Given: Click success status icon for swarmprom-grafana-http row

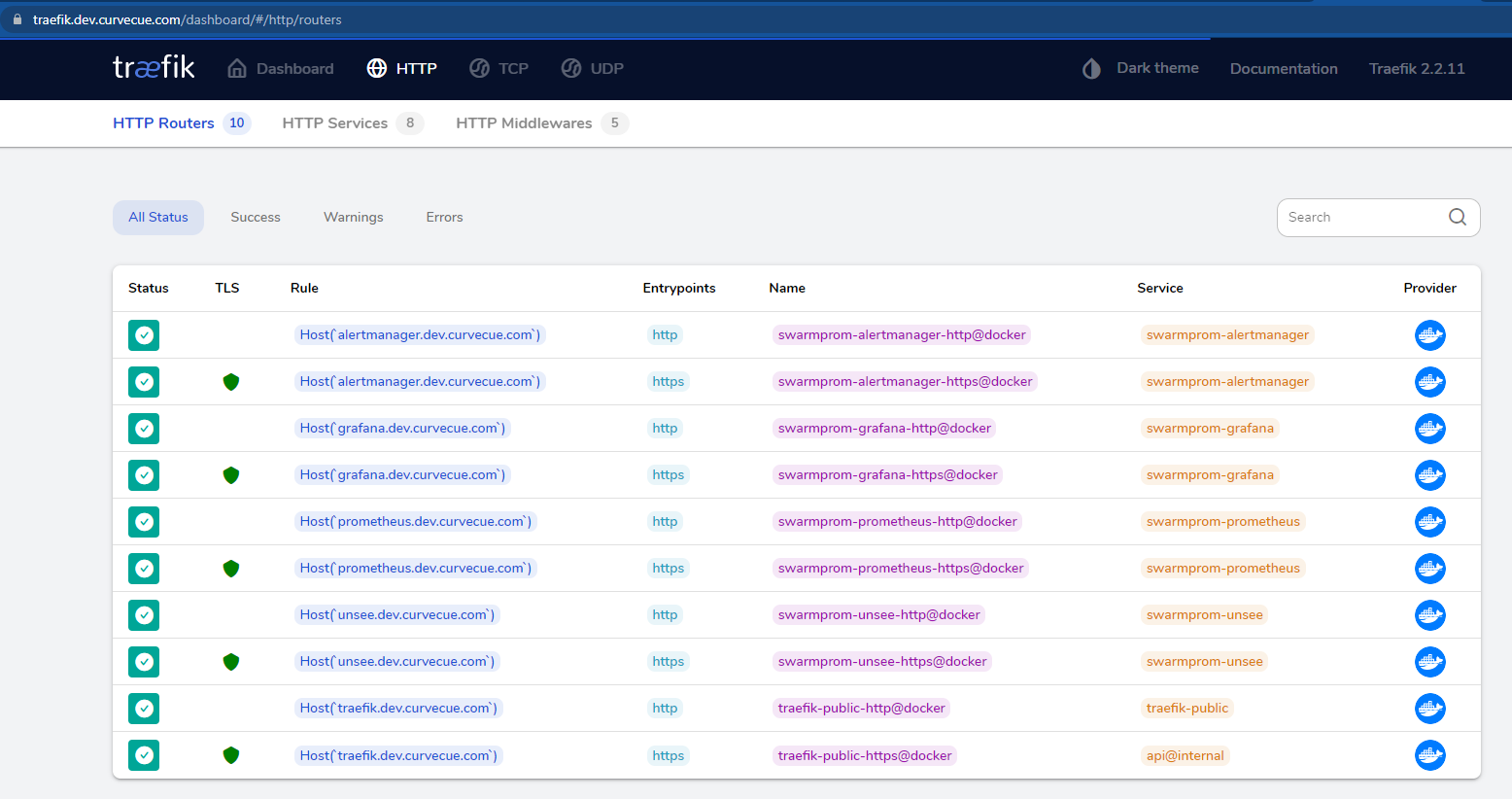Looking at the screenshot, I should pyautogui.click(x=144, y=429).
